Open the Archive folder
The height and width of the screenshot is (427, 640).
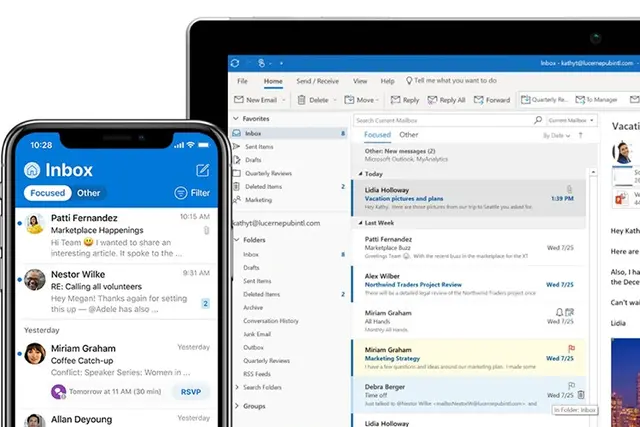(x=253, y=307)
